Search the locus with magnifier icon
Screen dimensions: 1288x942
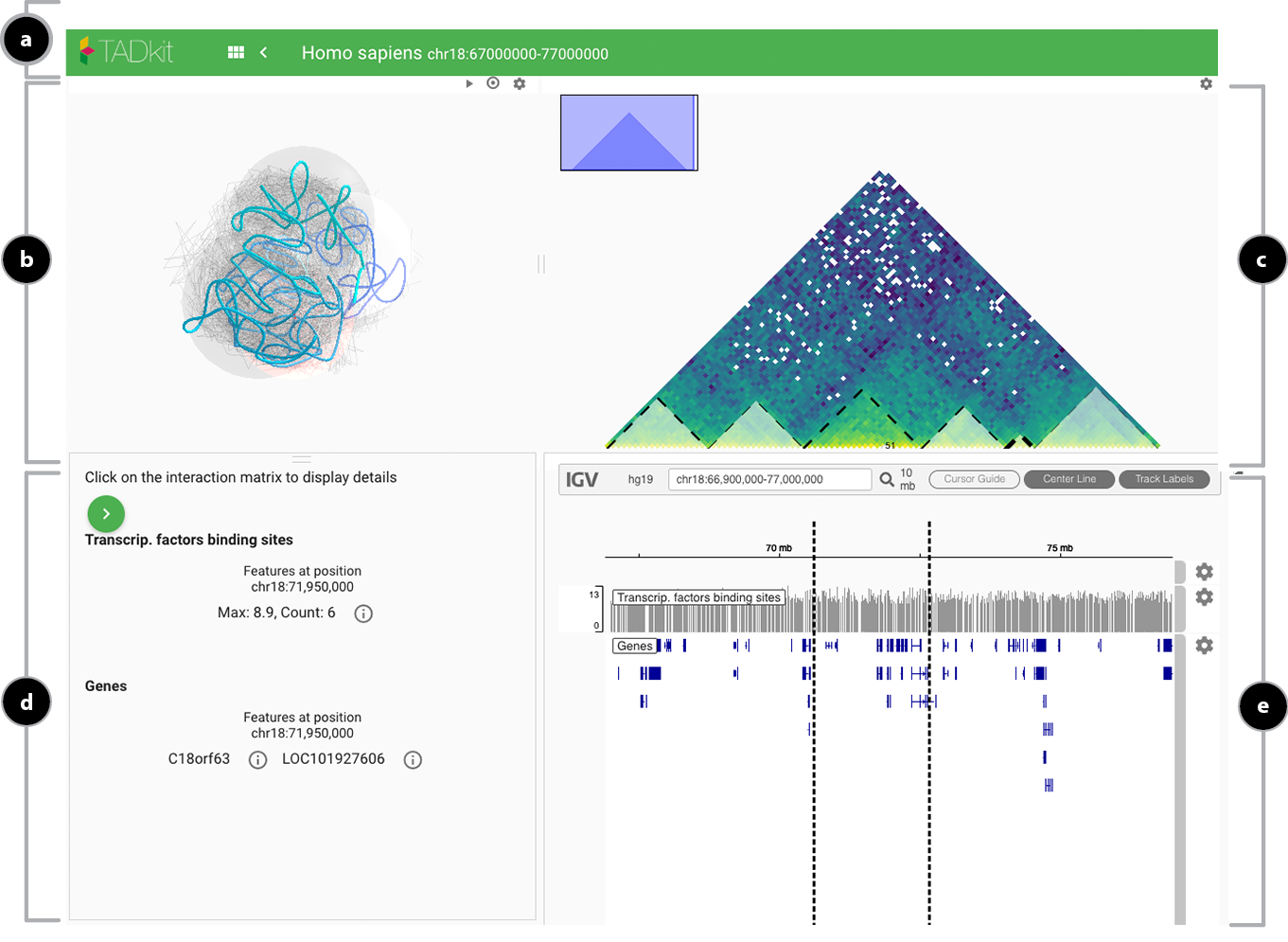[x=887, y=480]
